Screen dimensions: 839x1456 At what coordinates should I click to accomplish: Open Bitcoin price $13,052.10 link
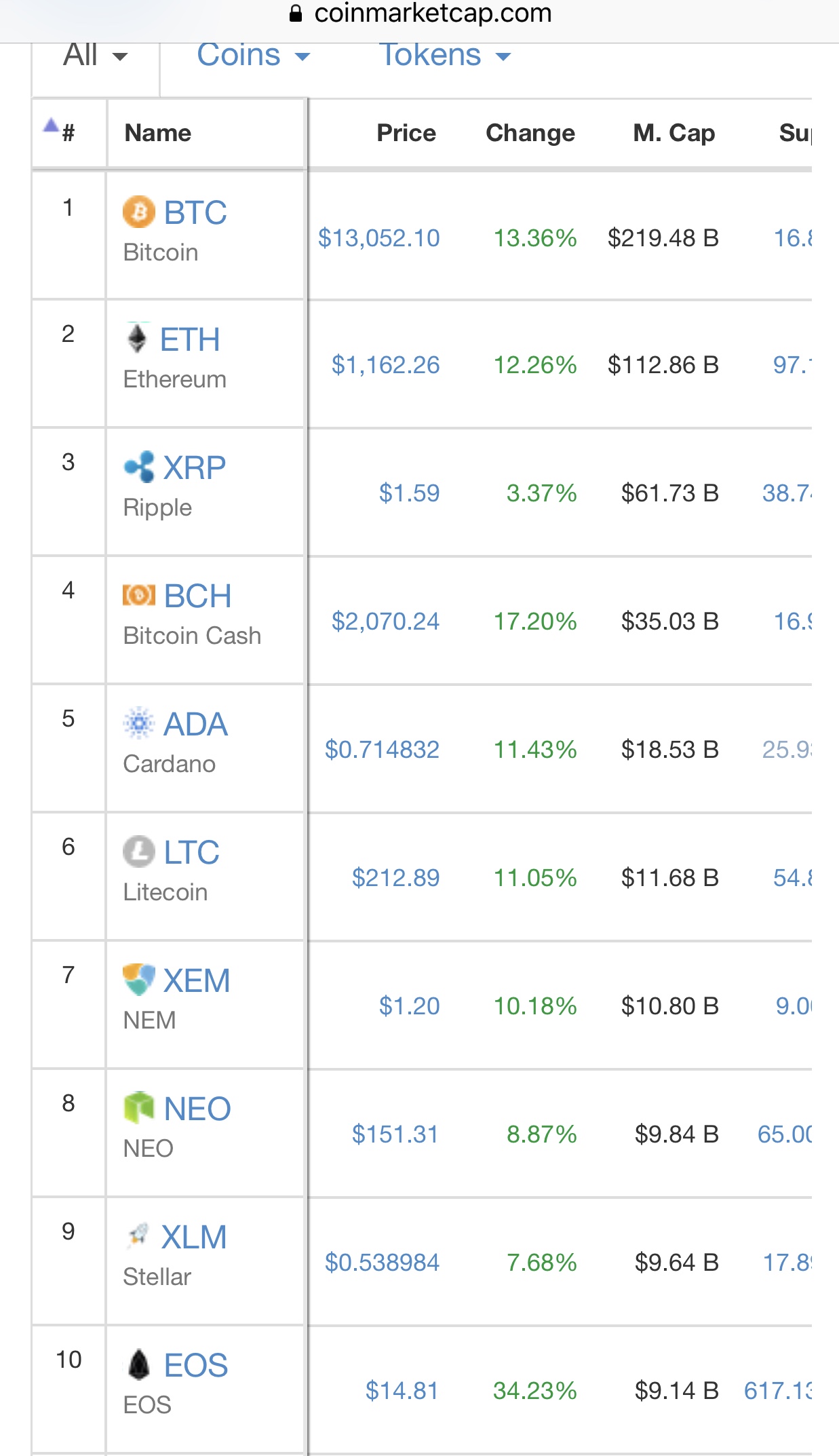(x=379, y=238)
